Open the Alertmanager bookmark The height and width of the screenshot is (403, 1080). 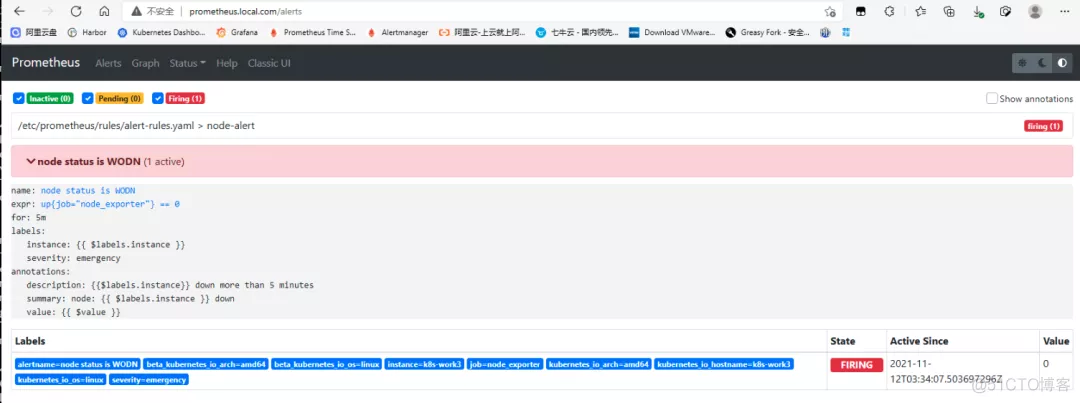pos(398,32)
